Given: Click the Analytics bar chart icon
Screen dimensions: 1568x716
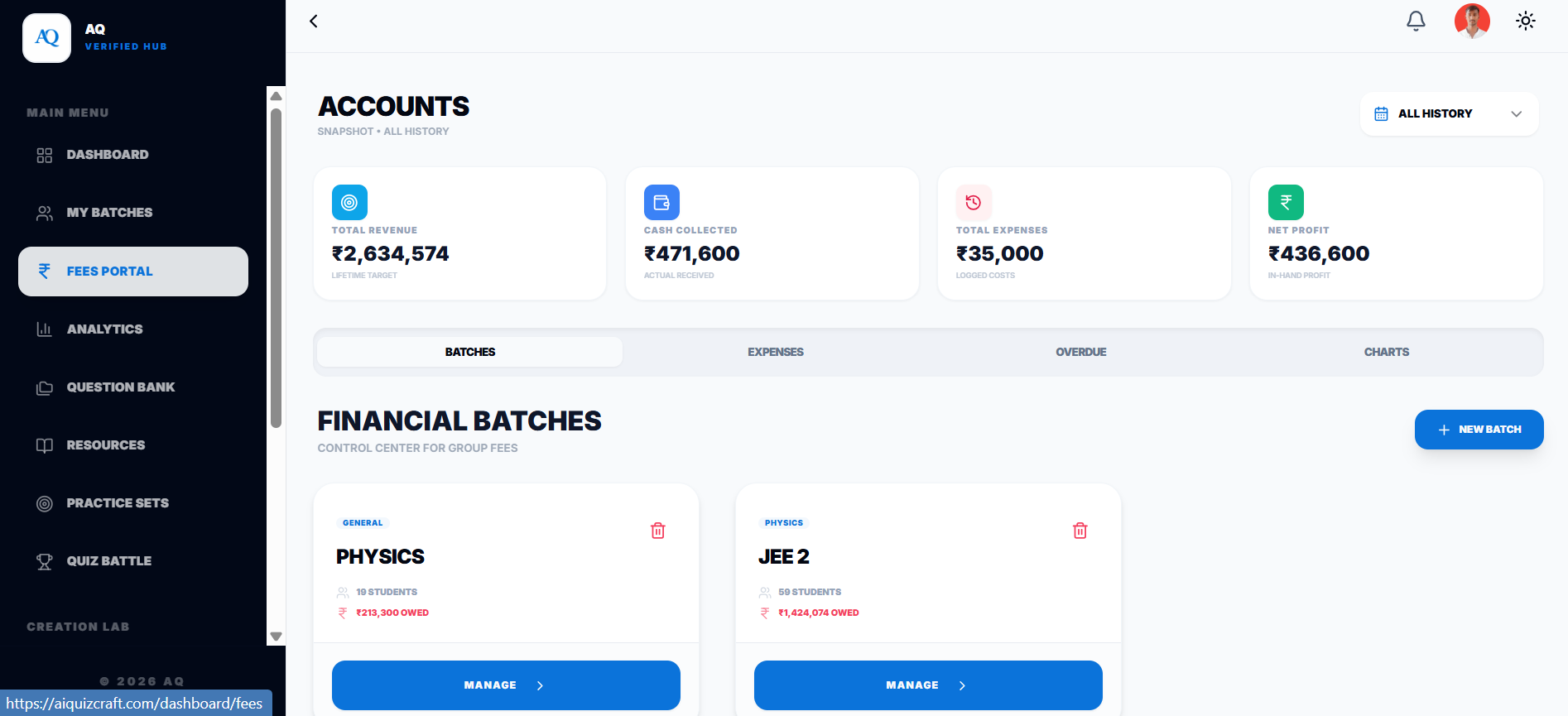Looking at the screenshot, I should [45, 329].
